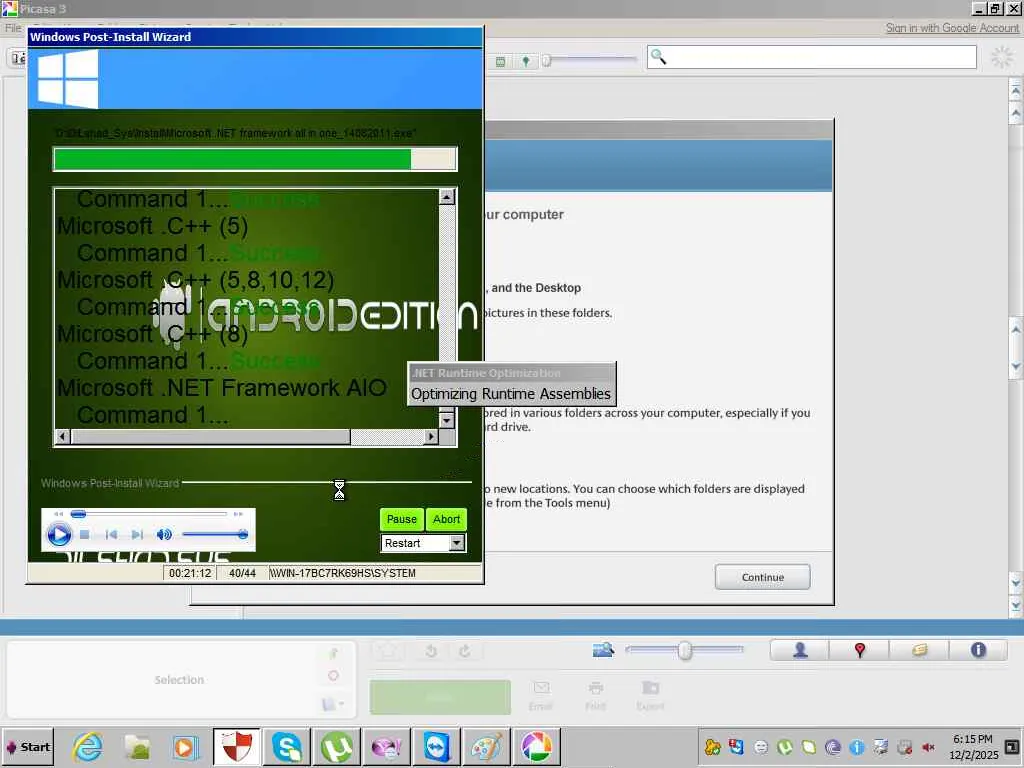Click the blue info icon in system tray

857,747
